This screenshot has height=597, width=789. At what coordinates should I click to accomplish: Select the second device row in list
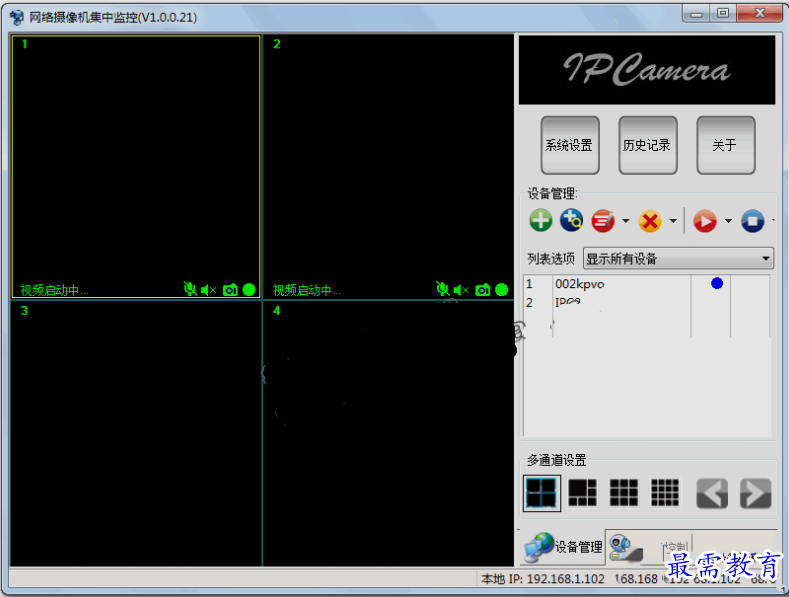[x=647, y=303]
